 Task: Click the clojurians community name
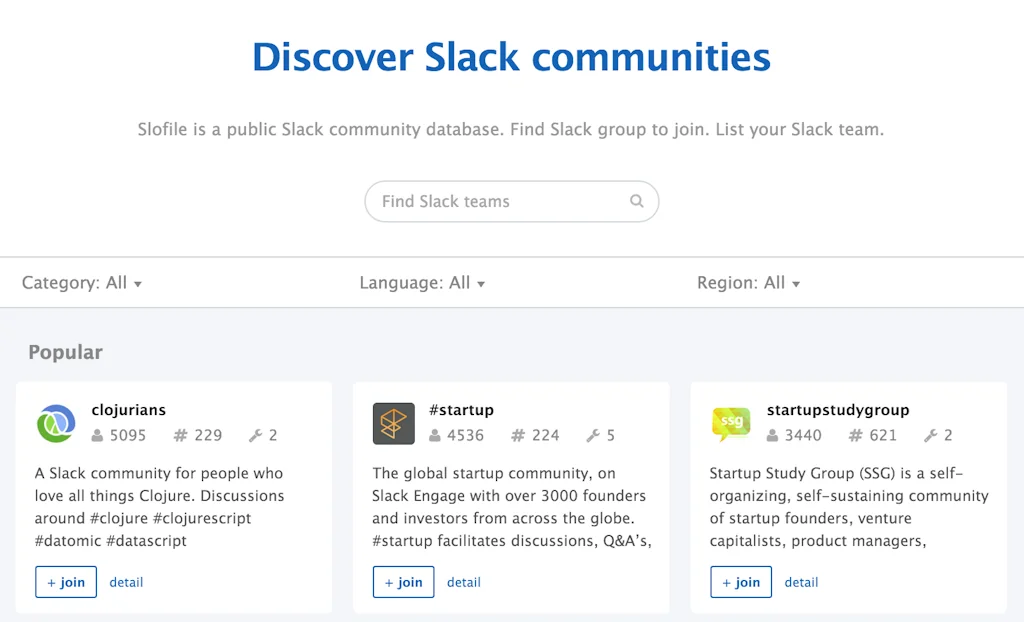coord(128,409)
